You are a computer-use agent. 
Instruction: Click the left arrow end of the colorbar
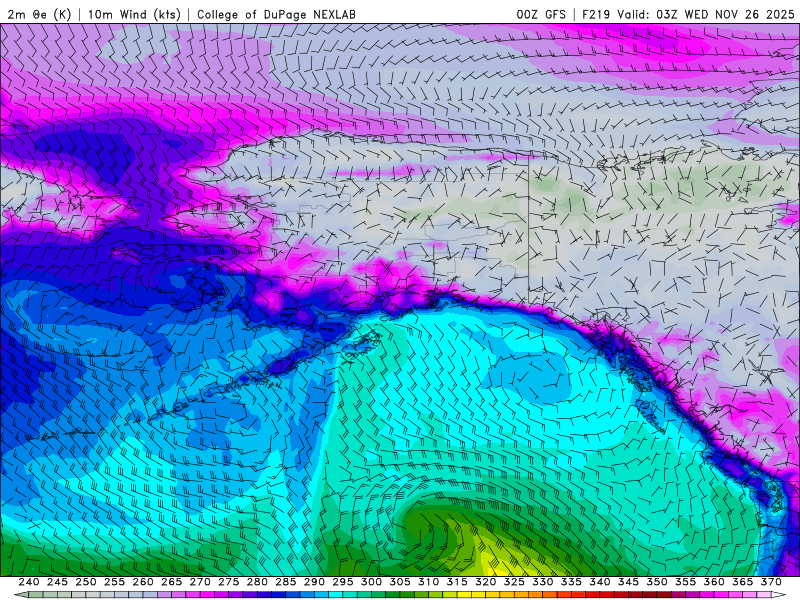coord(21,595)
